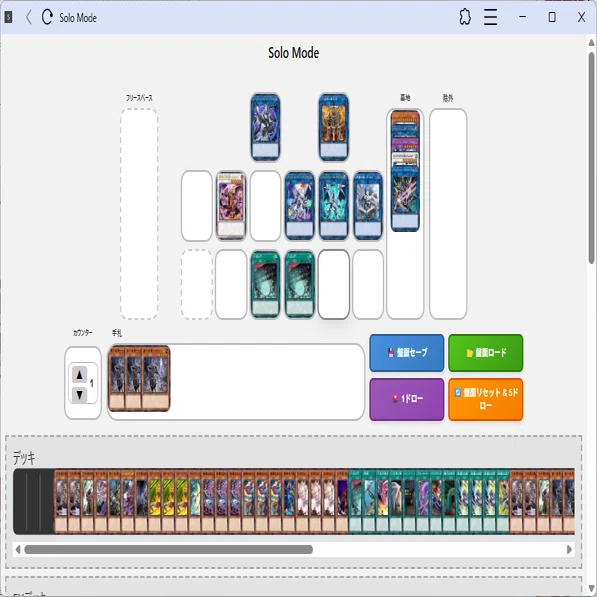Viewport: 597px width, 597px height.
Task: Click the app icon beside the back arrow
Action: [x=8, y=17]
